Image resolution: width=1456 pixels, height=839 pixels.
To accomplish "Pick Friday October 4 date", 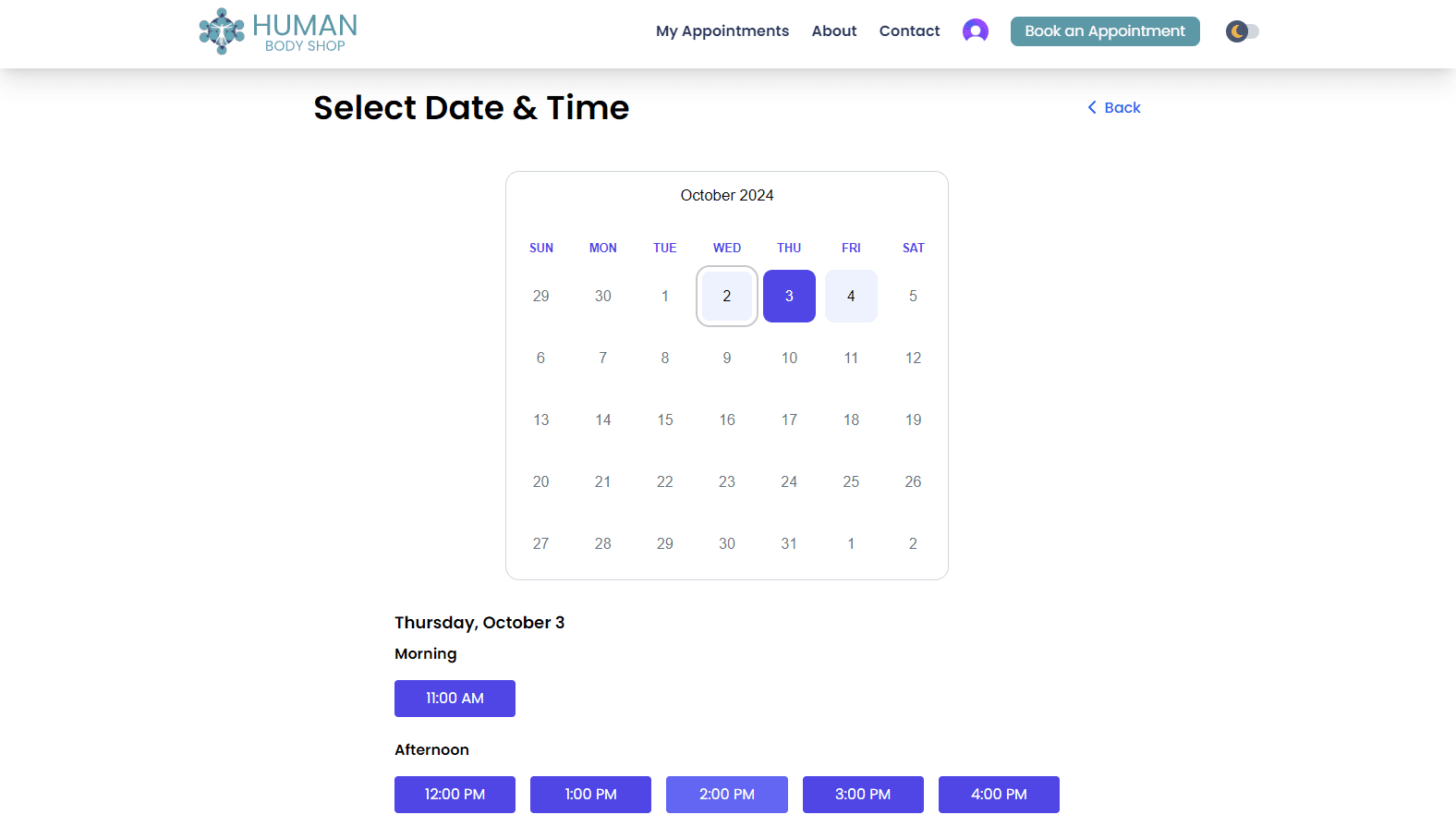I will (851, 297).
